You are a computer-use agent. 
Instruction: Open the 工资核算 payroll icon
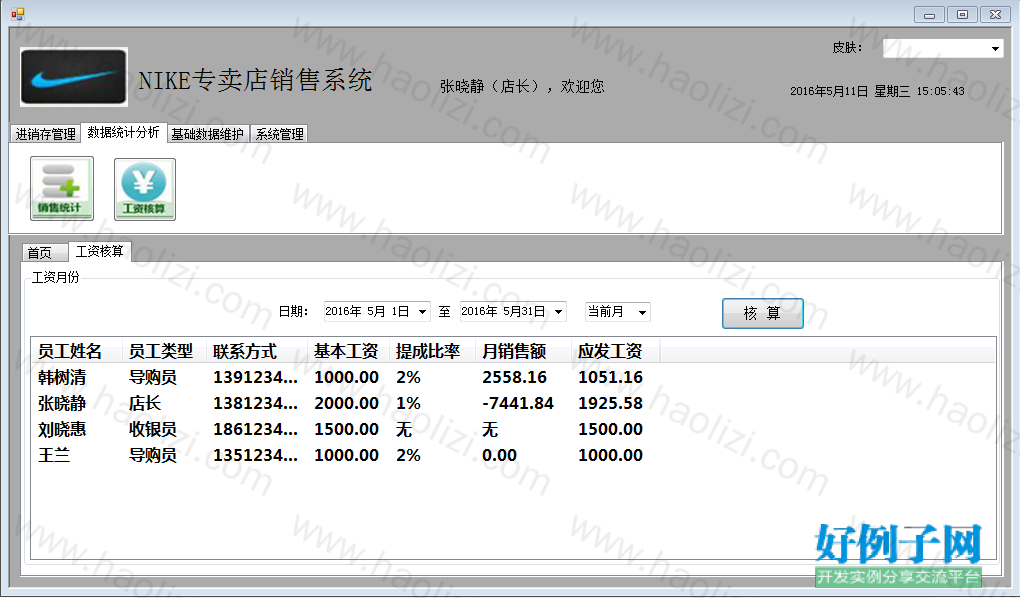[x=144, y=189]
